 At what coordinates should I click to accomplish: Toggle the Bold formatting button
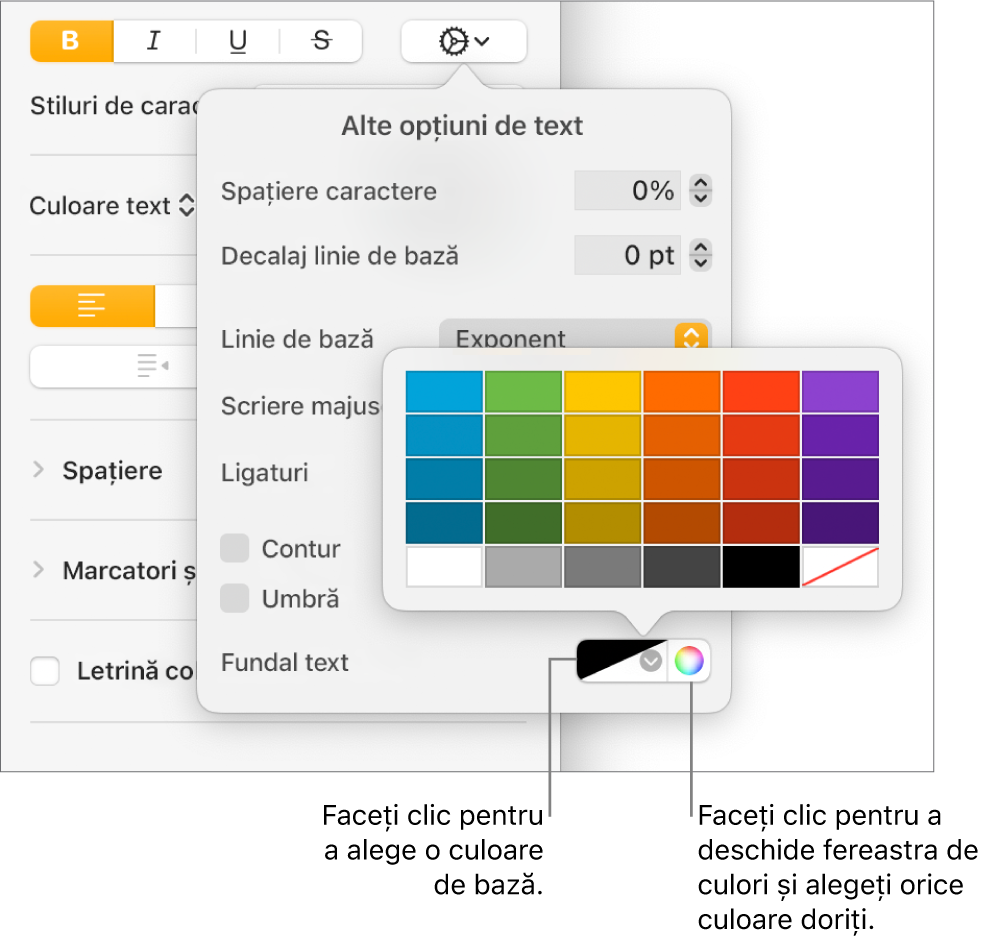point(72,41)
